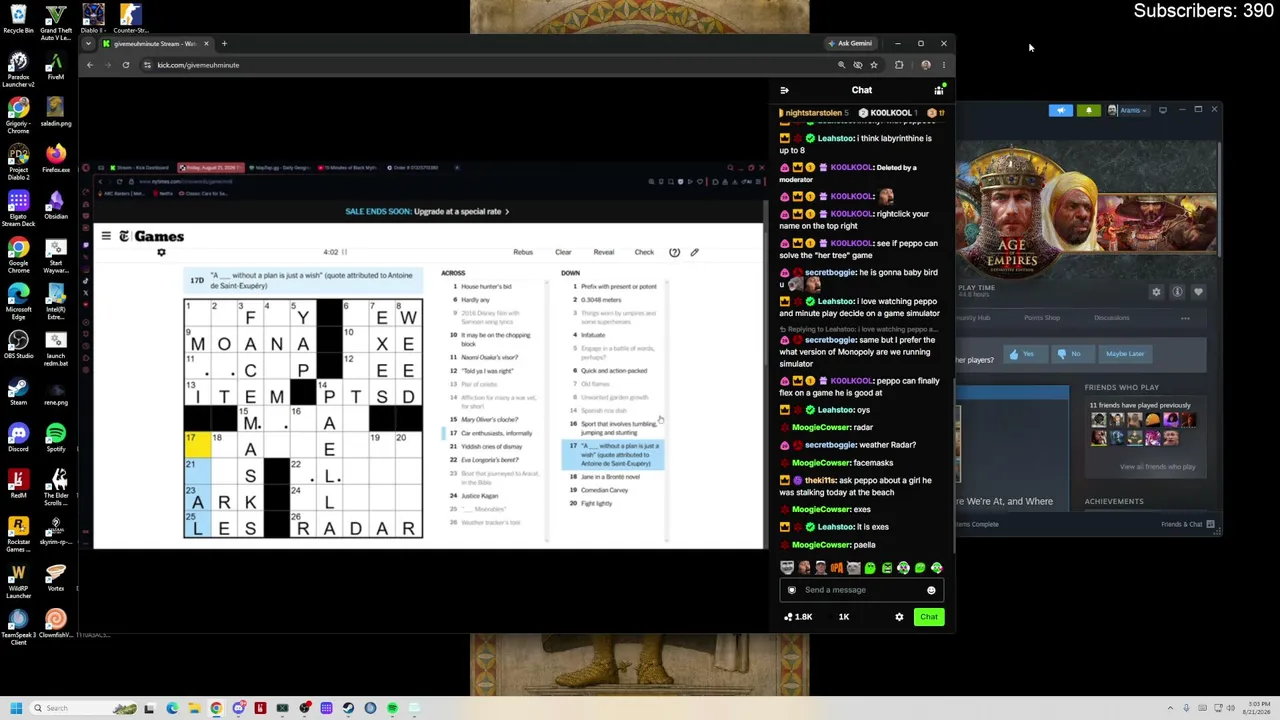Open the Check crossword menu
1280x720 pixels.
tap(644, 252)
